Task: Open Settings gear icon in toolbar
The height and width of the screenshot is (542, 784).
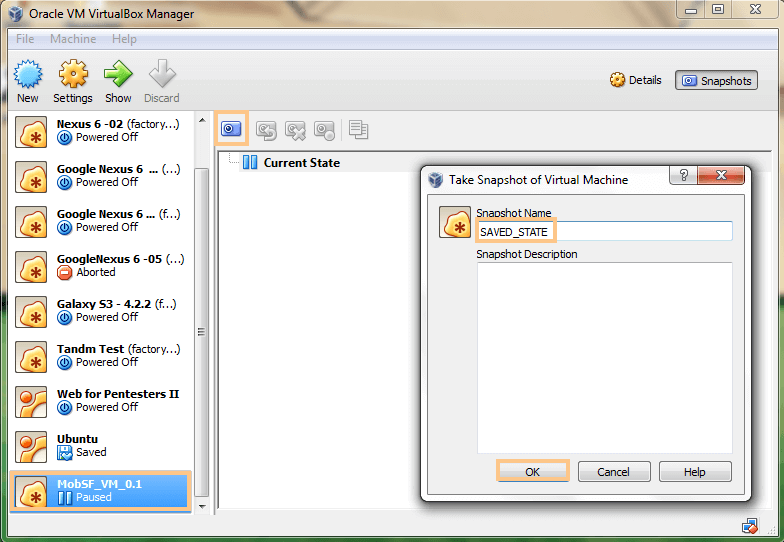Action: pyautogui.click(x=73, y=75)
